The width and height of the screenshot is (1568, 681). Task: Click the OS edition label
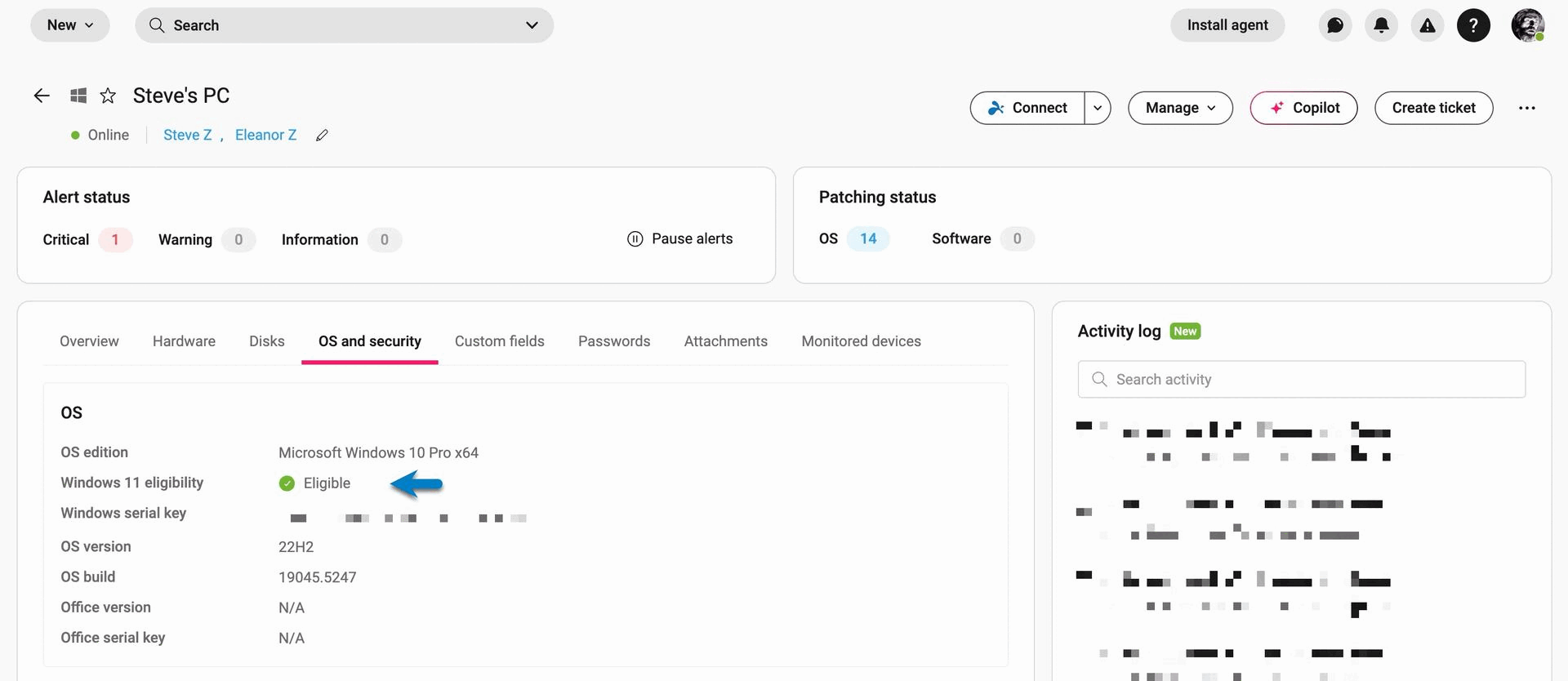click(x=94, y=452)
